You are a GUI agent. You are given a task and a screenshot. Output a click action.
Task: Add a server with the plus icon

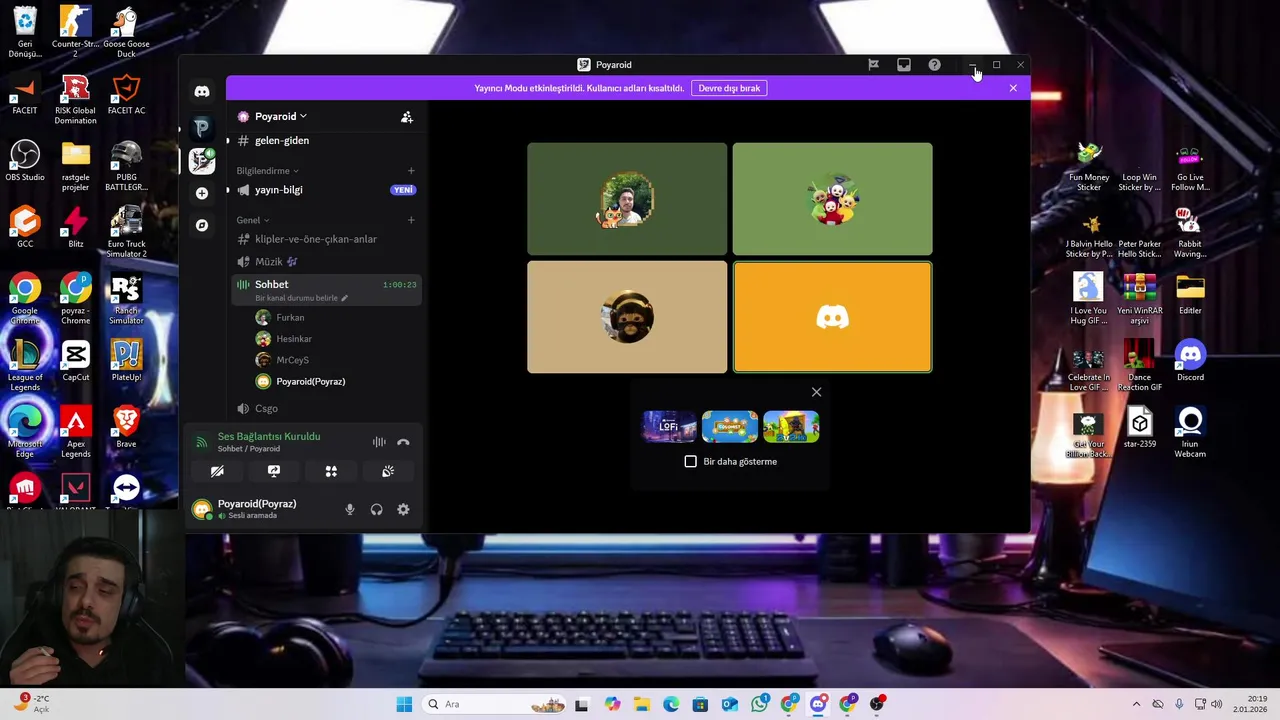pyautogui.click(x=202, y=193)
